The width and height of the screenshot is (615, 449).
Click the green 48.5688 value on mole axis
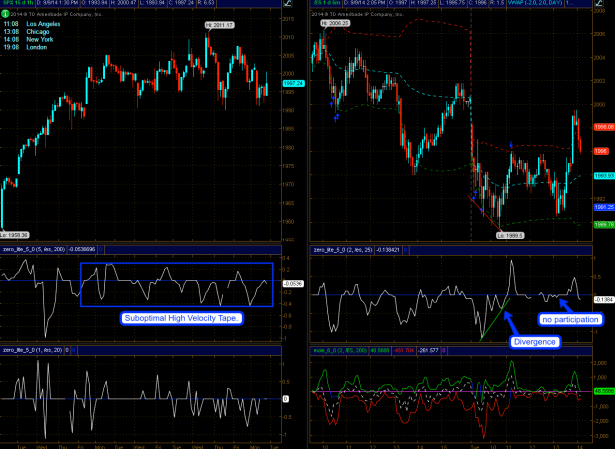pyautogui.click(x=604, y=391)
